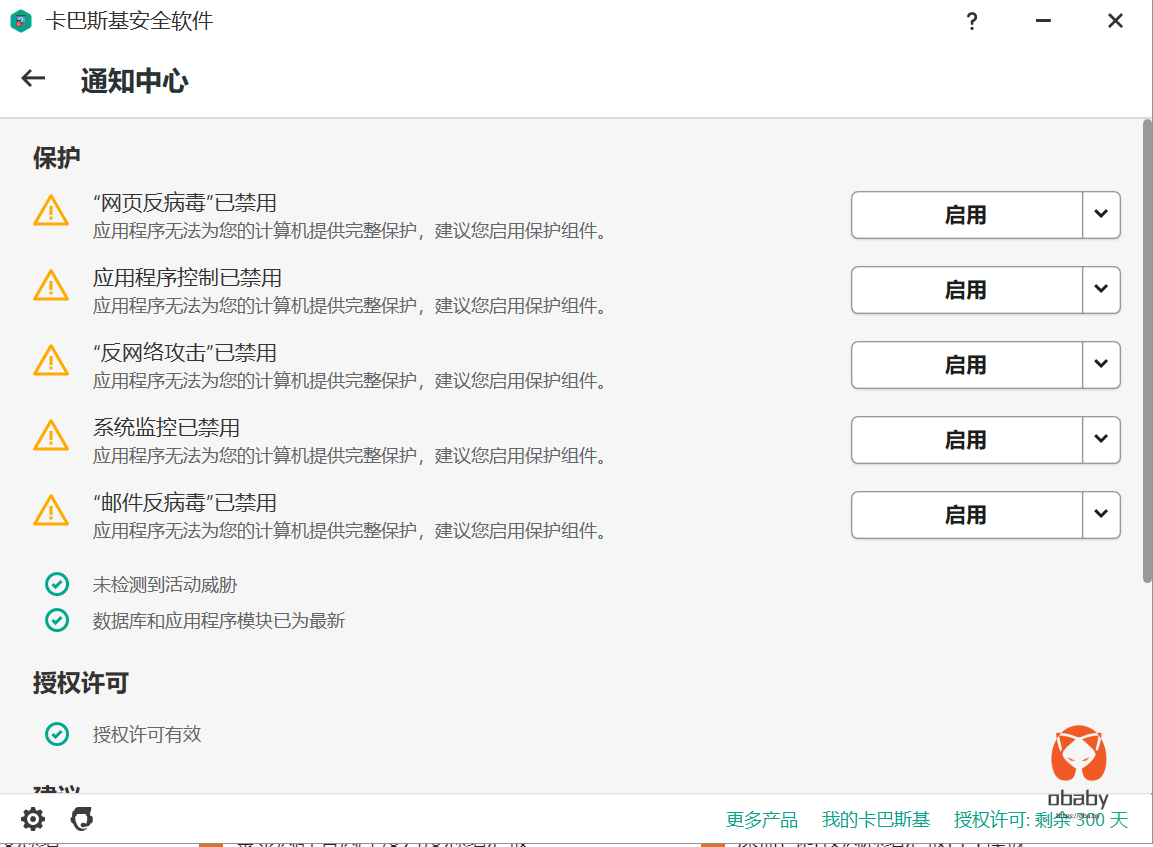The image size is (1153, 847).
Task: Click green check for 数据库和应用程序模块已为最新
Action: tap(57, 620)
